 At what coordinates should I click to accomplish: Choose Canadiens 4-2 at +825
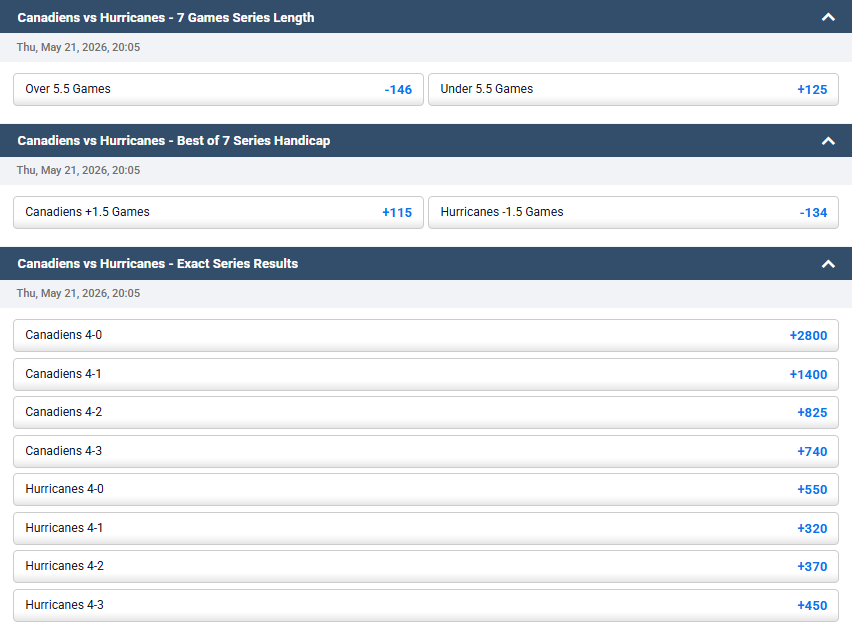click(425, 412)
